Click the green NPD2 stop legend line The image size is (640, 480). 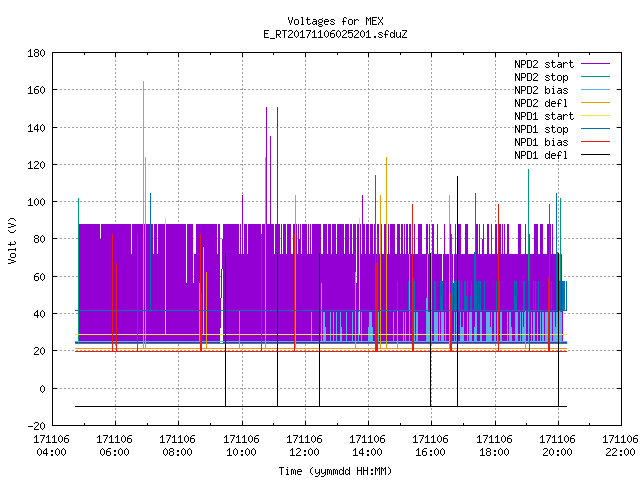[595, 77]
